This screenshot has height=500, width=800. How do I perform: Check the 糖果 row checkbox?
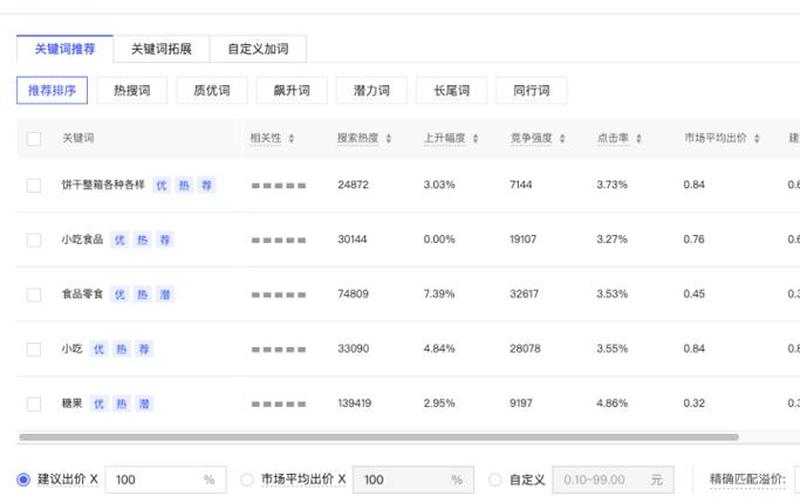click(34, 404)
